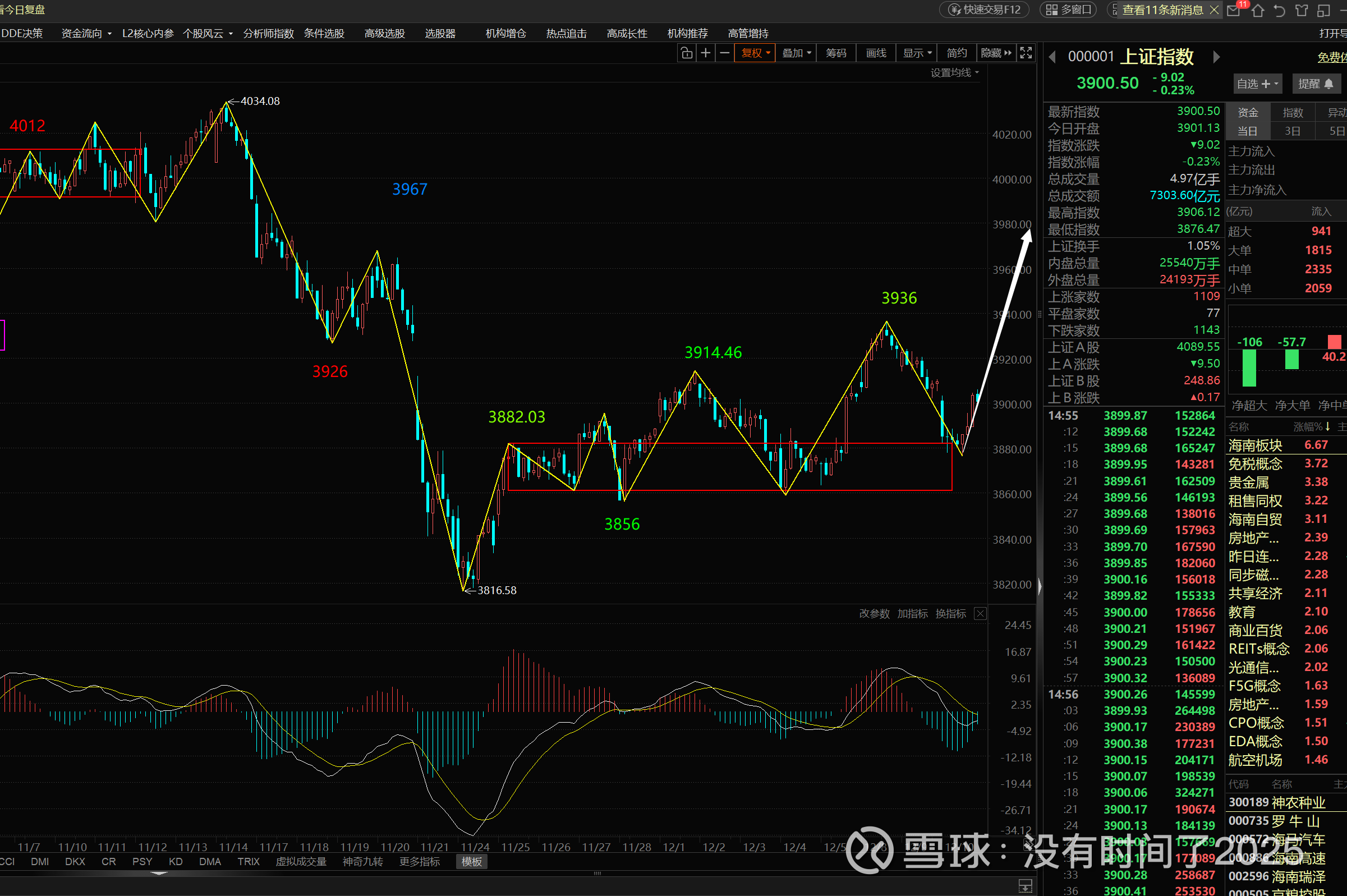Image resolution: width=1347 pixels, height=896 pixels.
Task: Enter fullscreen chart mode icon
Action: (x=1026, y=53)
